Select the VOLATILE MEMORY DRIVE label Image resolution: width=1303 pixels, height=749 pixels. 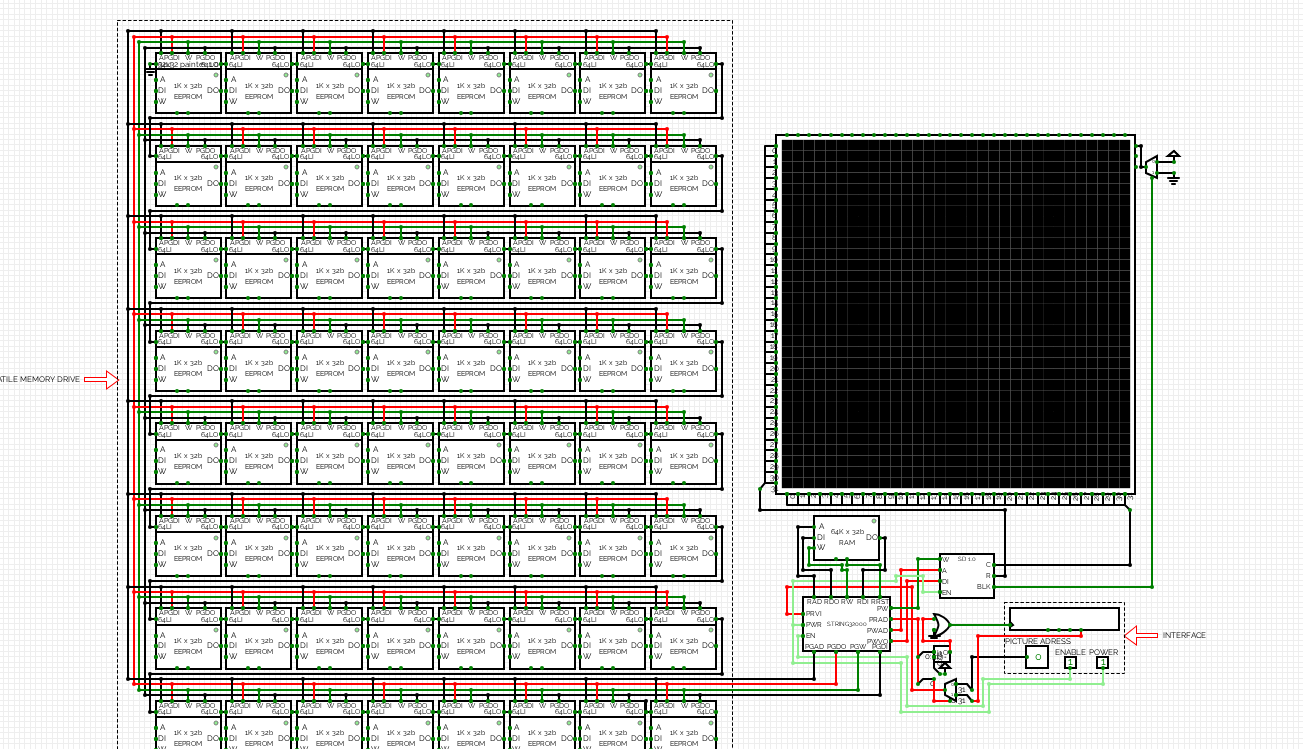pyautogui.click(x=40, y=379)
